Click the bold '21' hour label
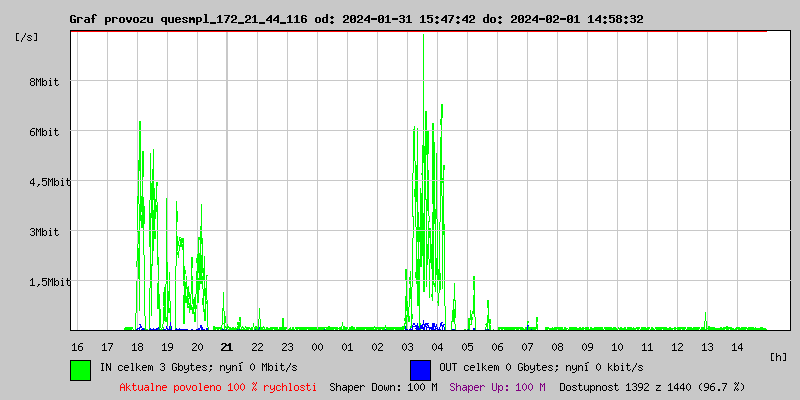Image resolution: width=800 pixels, height=400 pixels. coord(227,347)
